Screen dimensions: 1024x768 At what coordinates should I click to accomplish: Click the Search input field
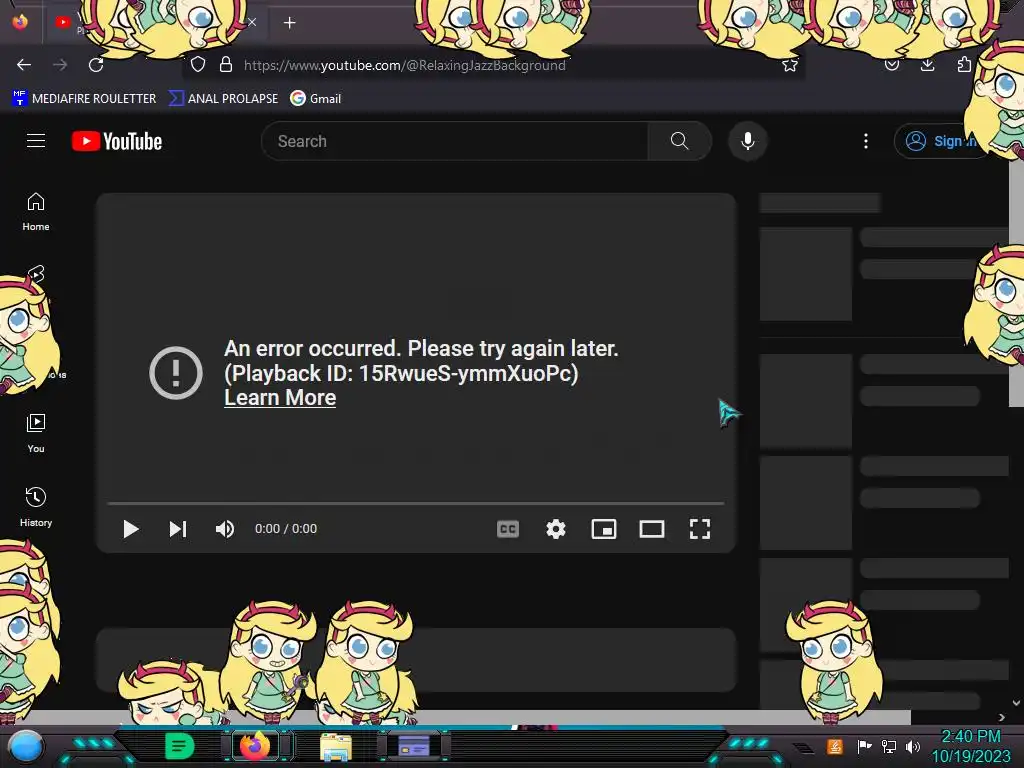point(455,141)
